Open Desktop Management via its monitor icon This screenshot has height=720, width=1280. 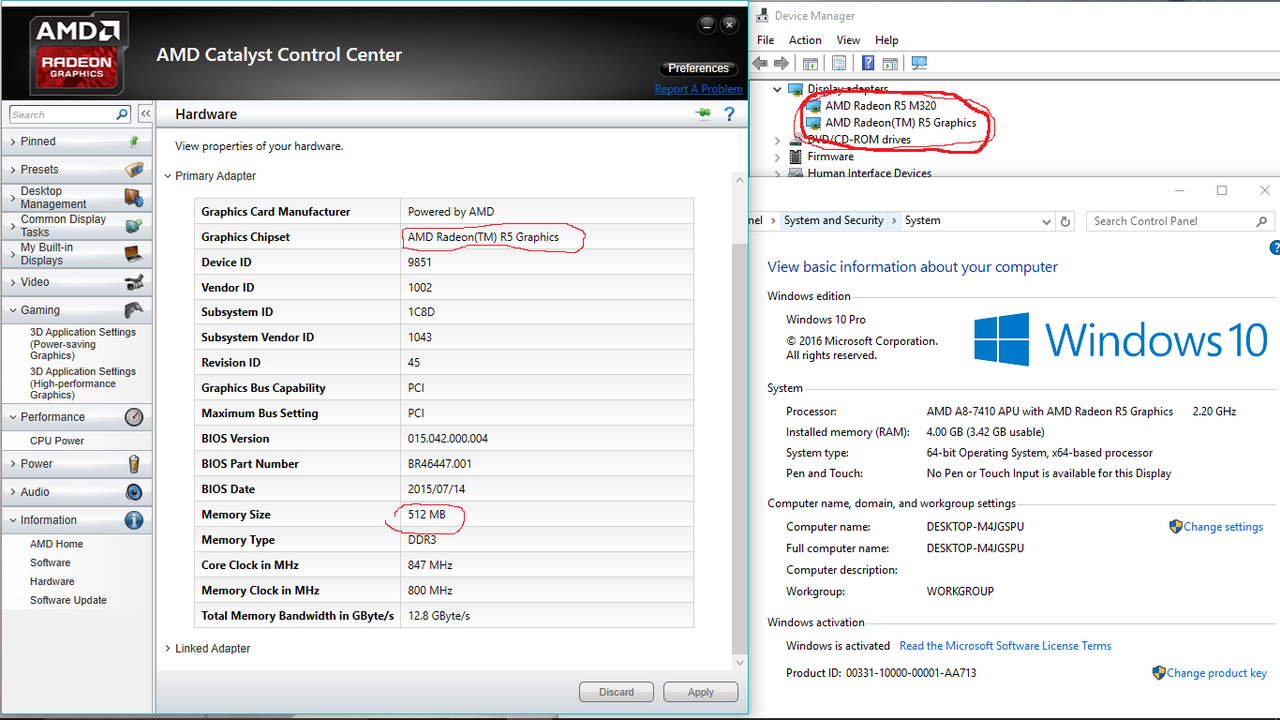134,197
